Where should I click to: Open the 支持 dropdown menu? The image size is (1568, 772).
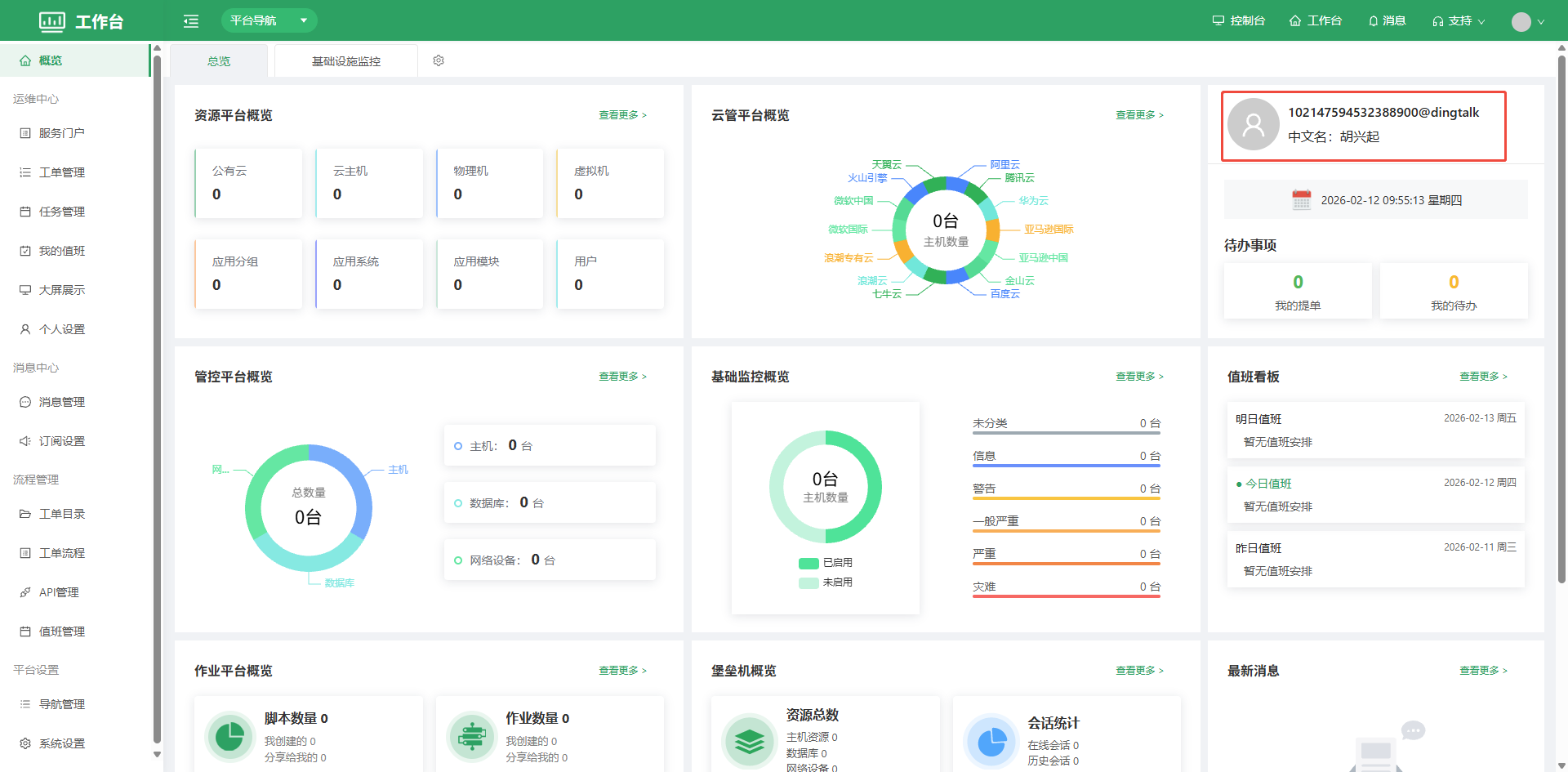coord(1459,21)
